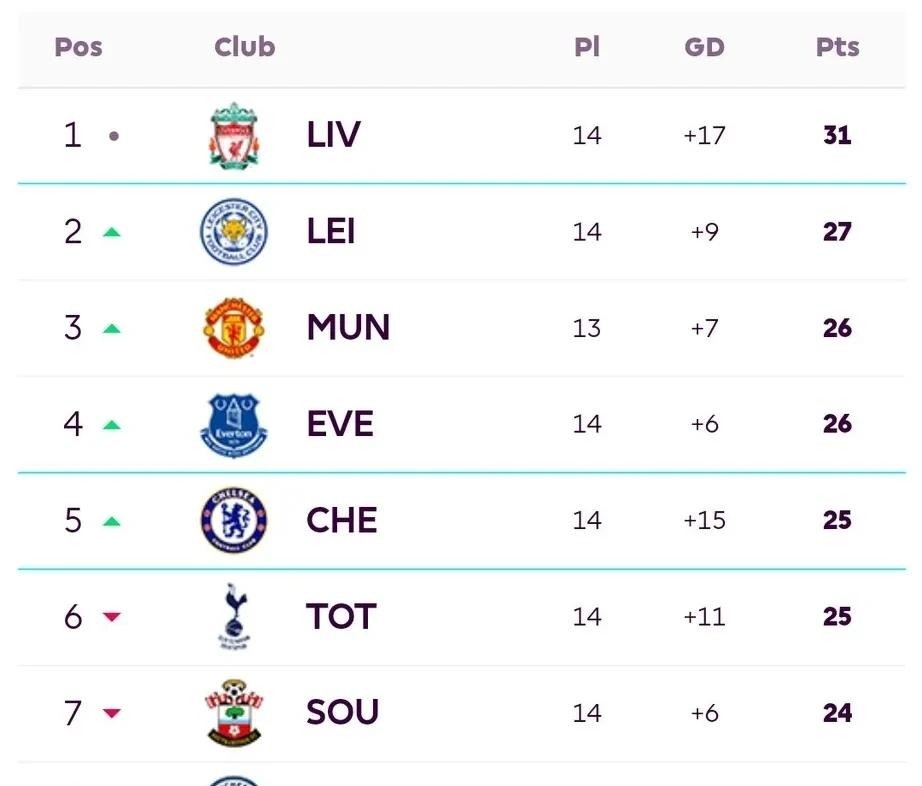
Task: Click the Manchester United club crest
Action: coord(234,327)
